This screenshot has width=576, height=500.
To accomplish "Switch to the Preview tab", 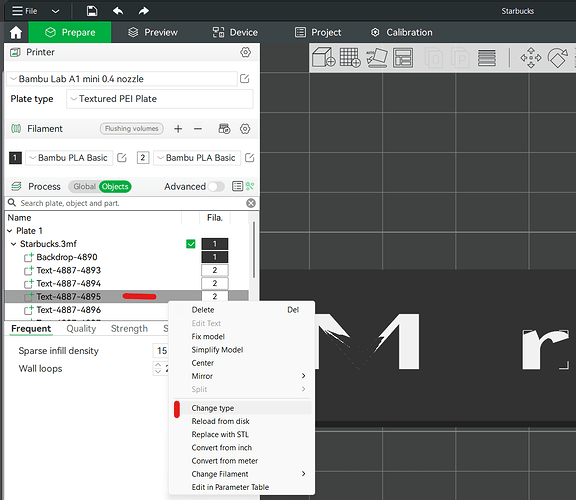I will pyautogui.click(x=152, y=32).
